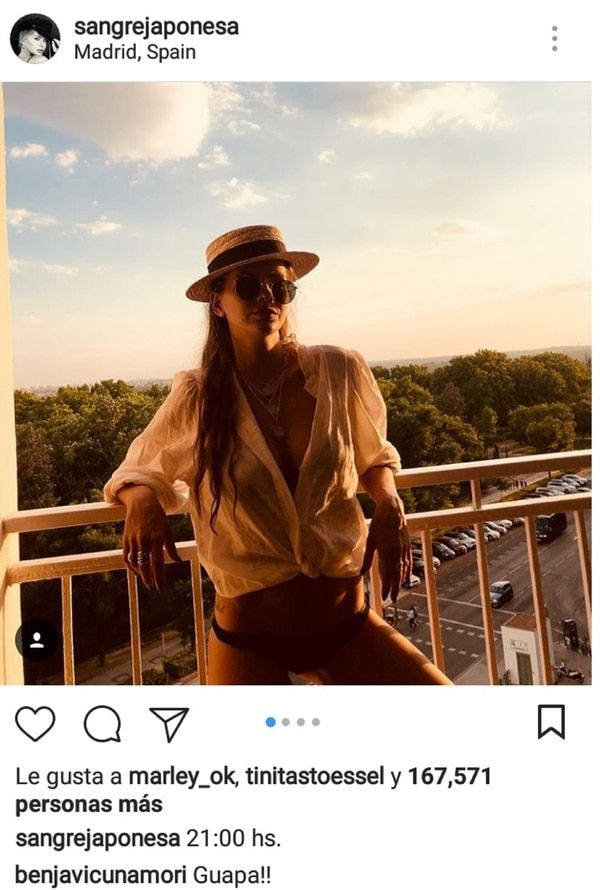Open sangrejaponesa username in caption

98,838
